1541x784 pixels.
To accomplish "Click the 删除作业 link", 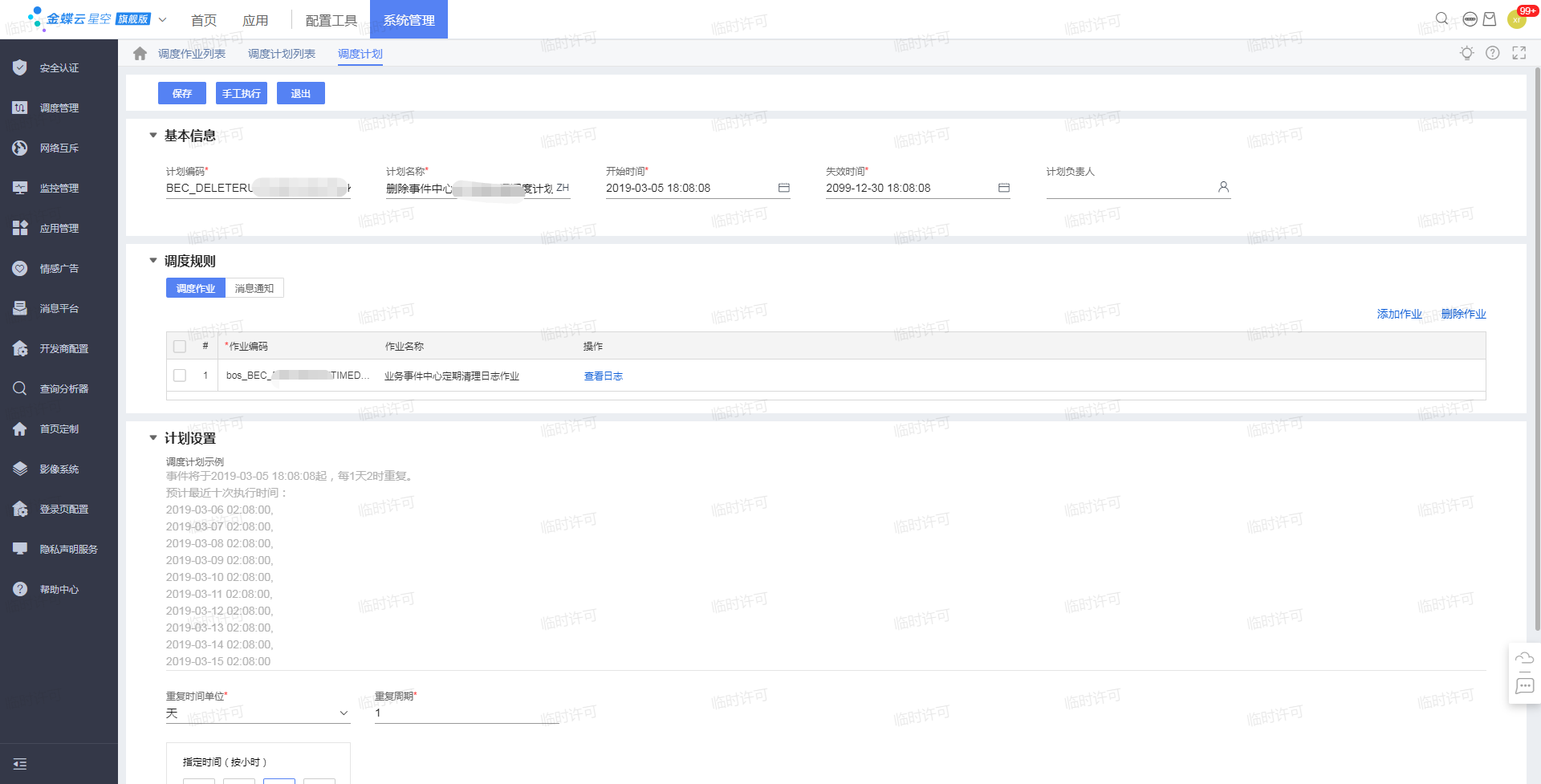I will [1464, 314].
